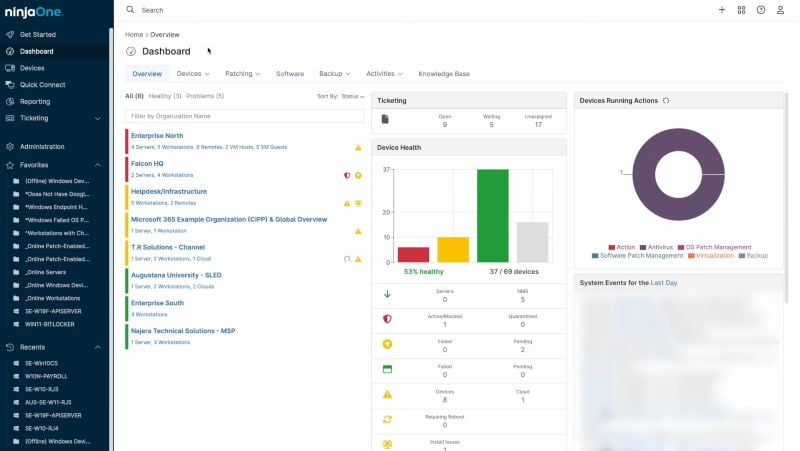Click the red bar in Device Health chart
The image size is (800, 451).
pos(413,255)
